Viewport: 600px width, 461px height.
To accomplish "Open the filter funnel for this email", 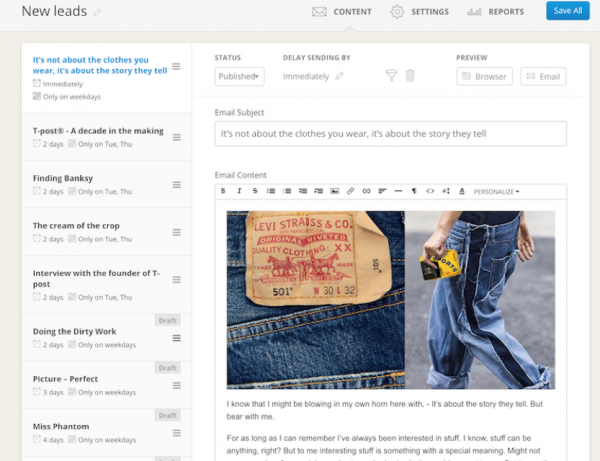I will click(x=391, y=75).
